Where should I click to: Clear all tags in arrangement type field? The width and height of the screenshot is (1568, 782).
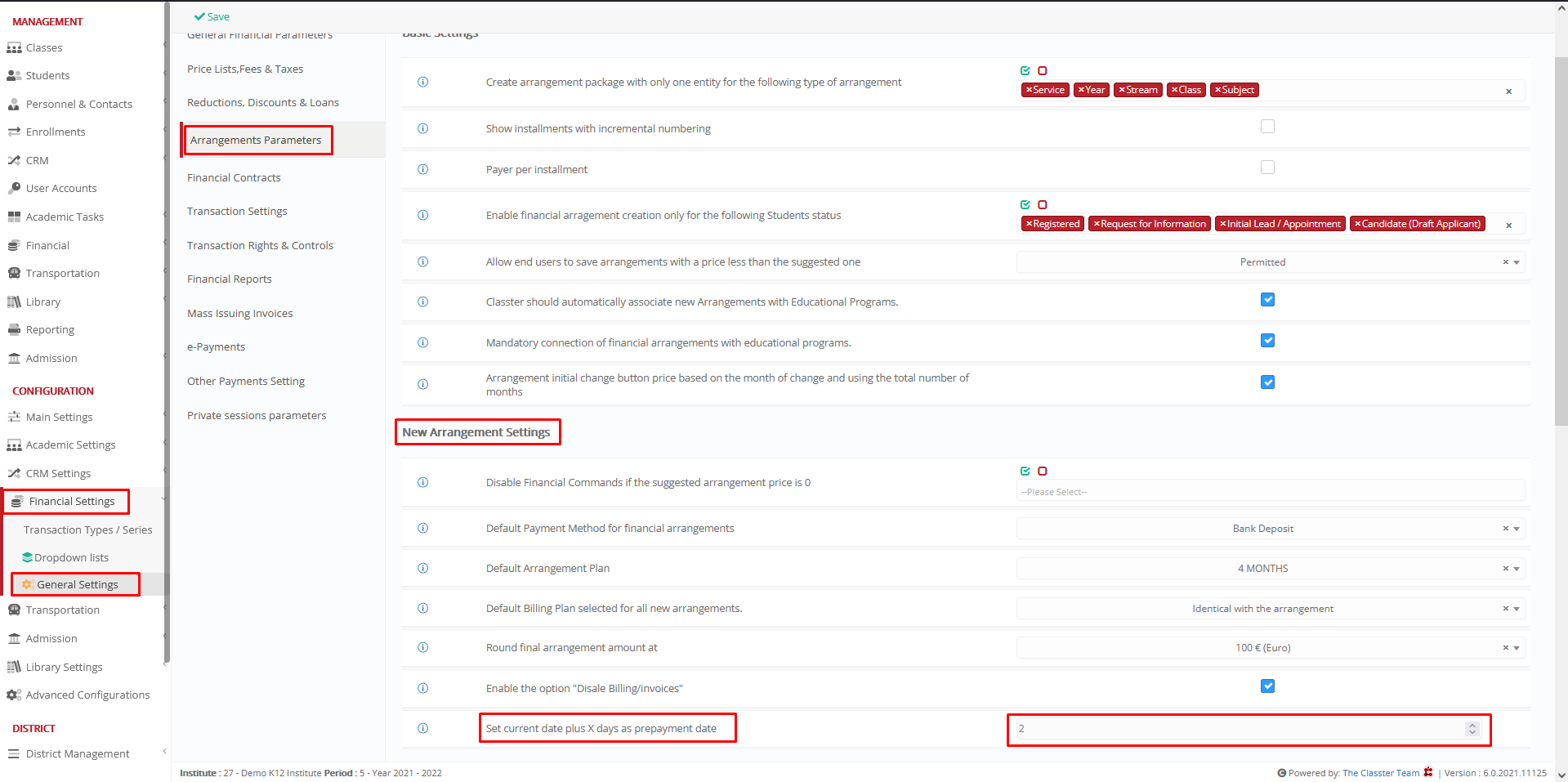click(1509, 92)
